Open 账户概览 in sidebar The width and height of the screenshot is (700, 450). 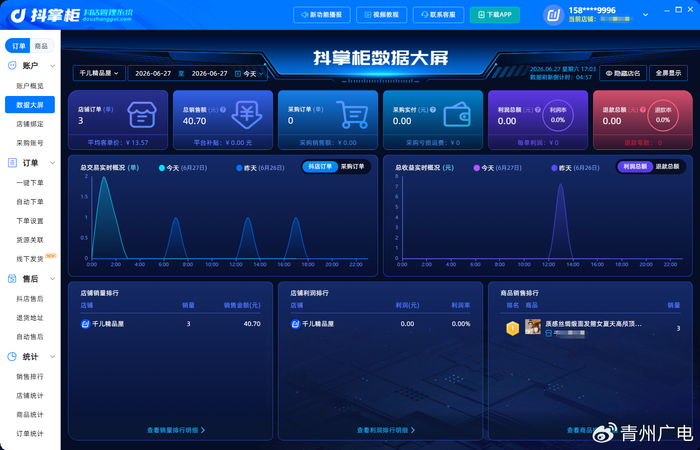[x=30, y=86]
